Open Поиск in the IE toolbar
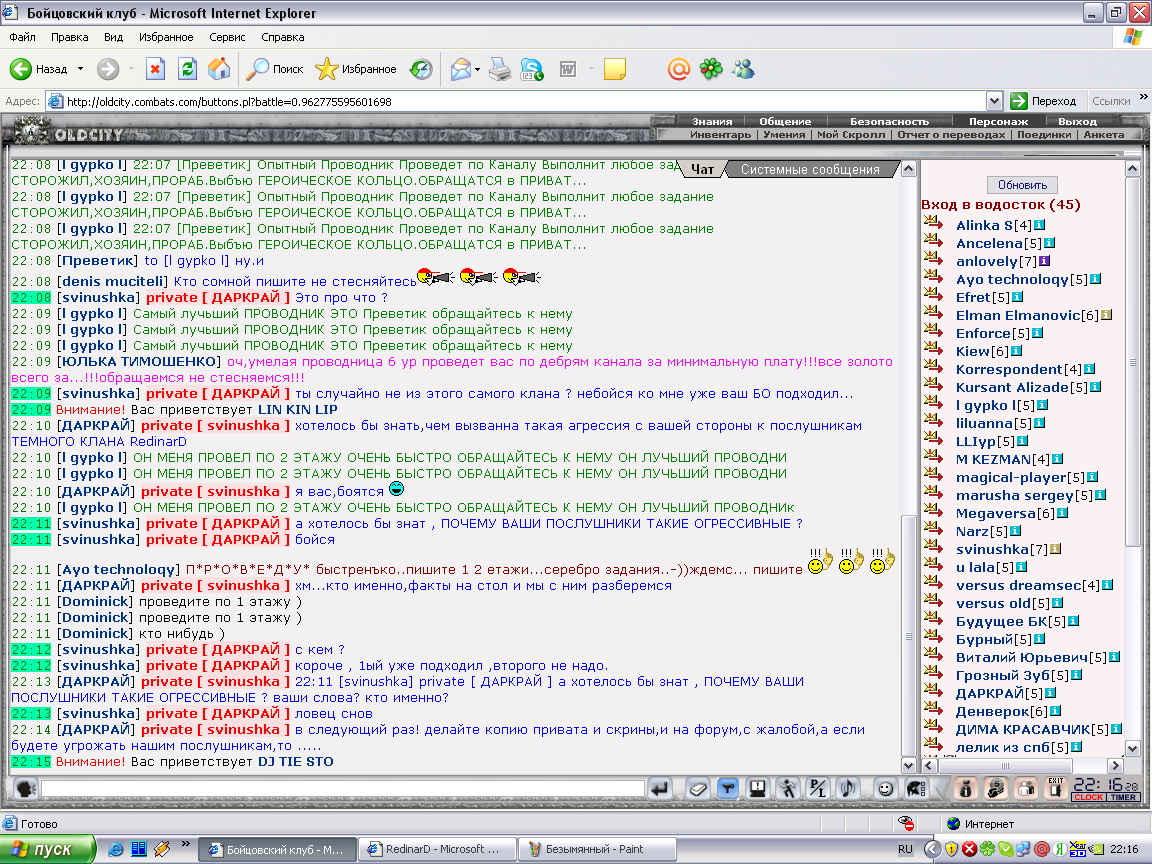 [x=275, y=69]
